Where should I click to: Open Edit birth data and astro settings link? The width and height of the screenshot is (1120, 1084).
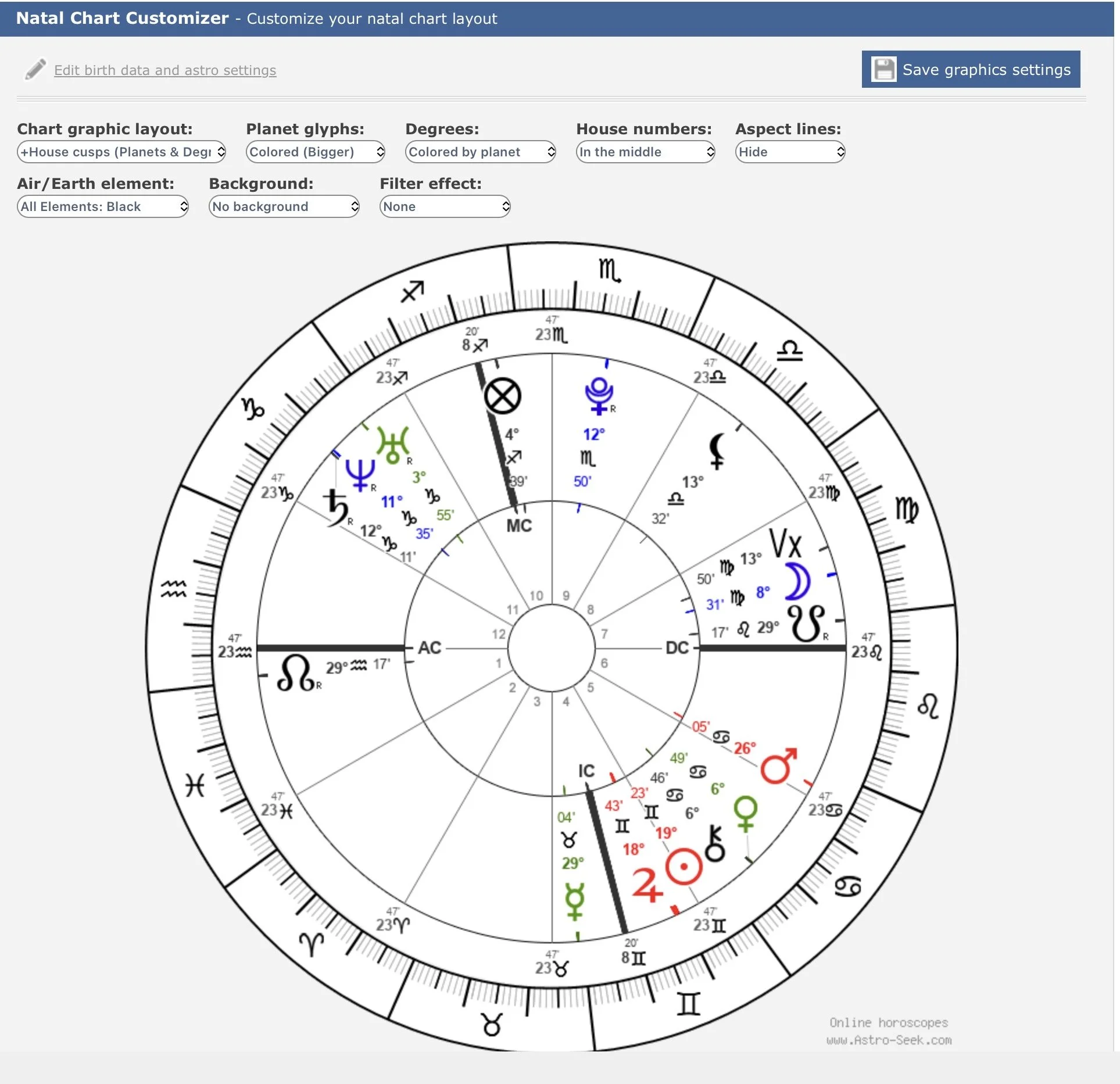165,70
